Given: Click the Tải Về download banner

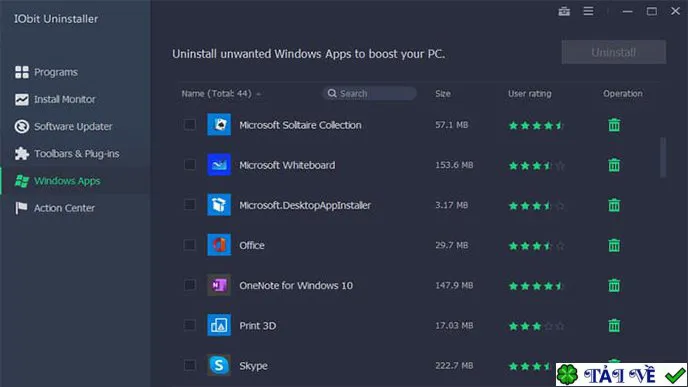Looking at the screenshot, I should tap(621, 375).
